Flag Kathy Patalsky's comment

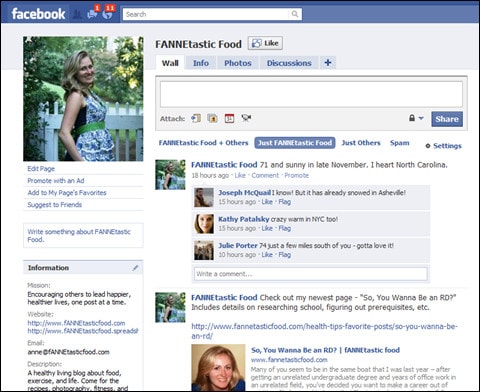285,228
